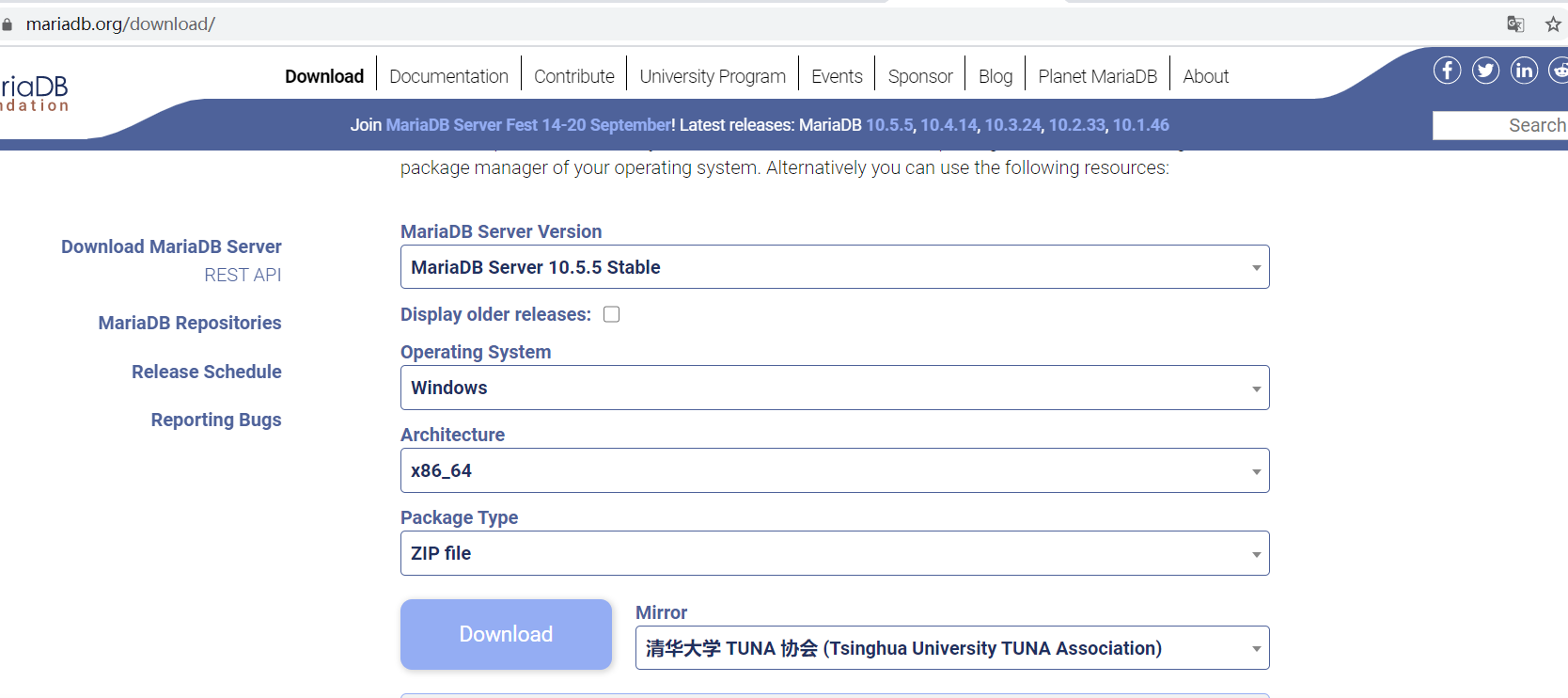This screenshot has height=698, width=1568.
Task: Open the Events nav menu item
Action: pos(837,76)
